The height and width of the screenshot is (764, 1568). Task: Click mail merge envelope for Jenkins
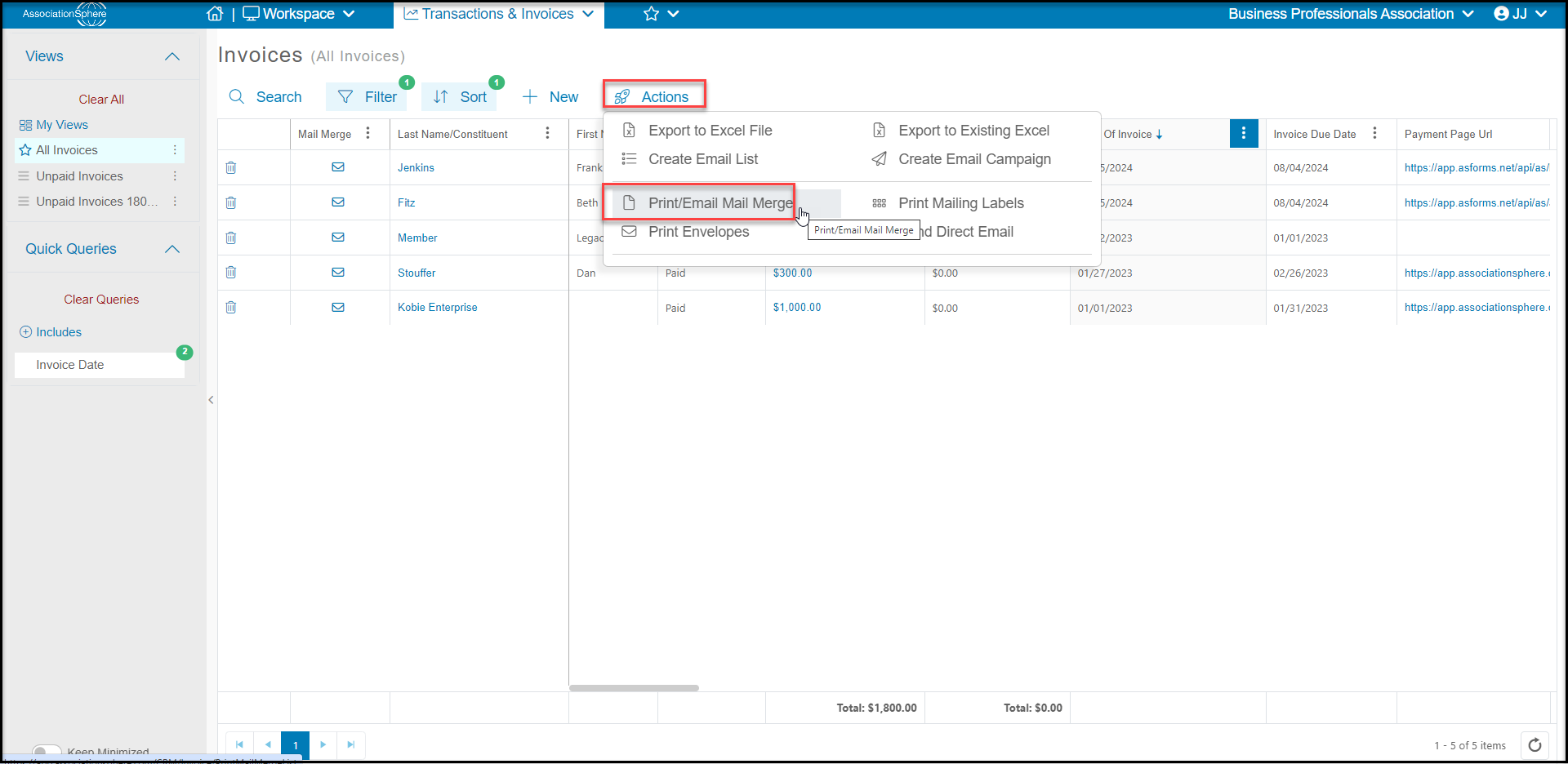click(x=338, y=167)
